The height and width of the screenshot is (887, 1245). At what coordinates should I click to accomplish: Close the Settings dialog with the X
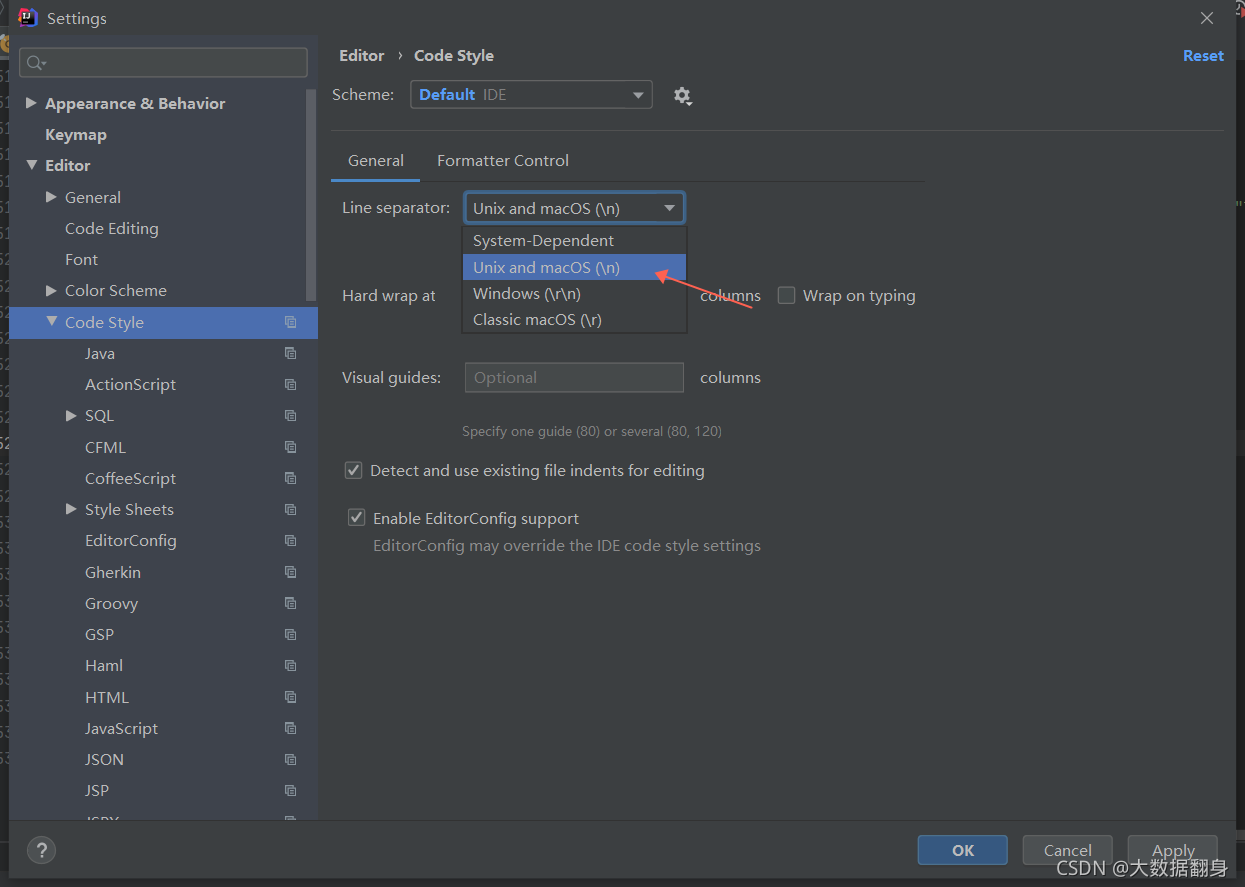1207,18
